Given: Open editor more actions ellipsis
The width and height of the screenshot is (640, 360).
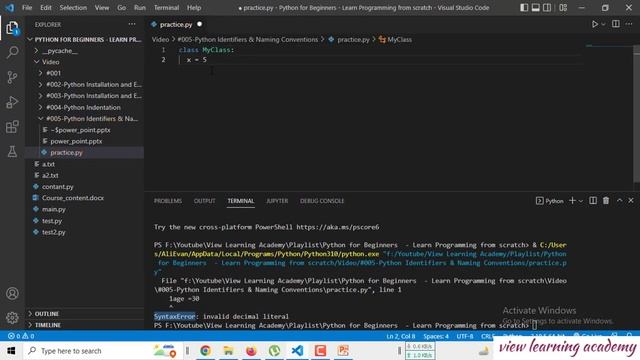Looking at the screenshot, I should pos(629,24).
